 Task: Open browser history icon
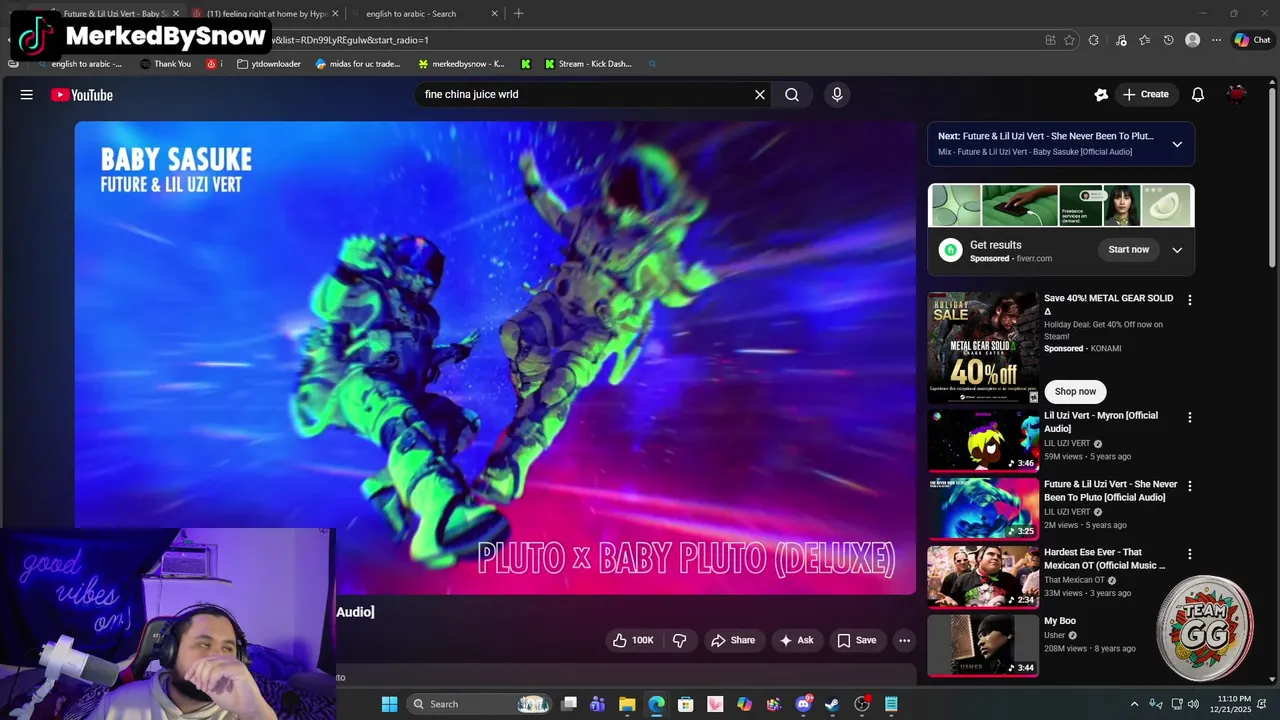(x=1168, y=40)
